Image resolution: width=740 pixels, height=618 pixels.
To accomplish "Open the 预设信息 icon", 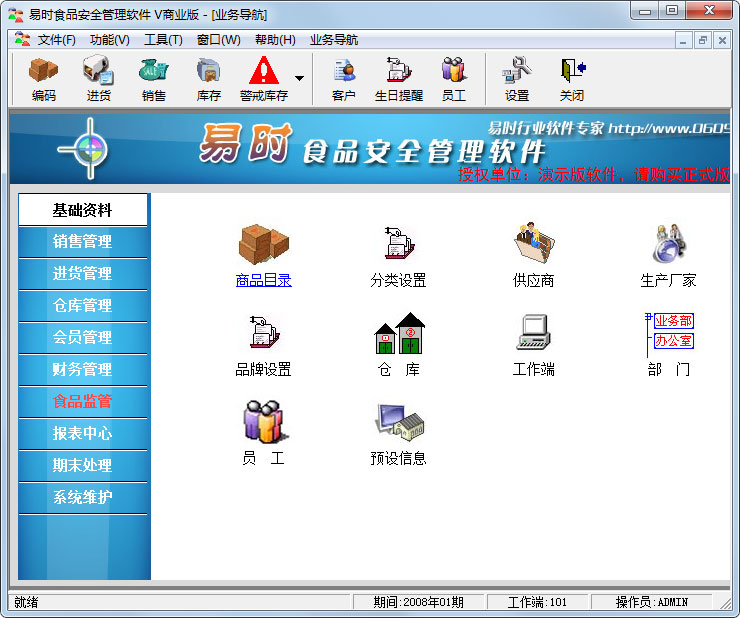I will [399, 422].
